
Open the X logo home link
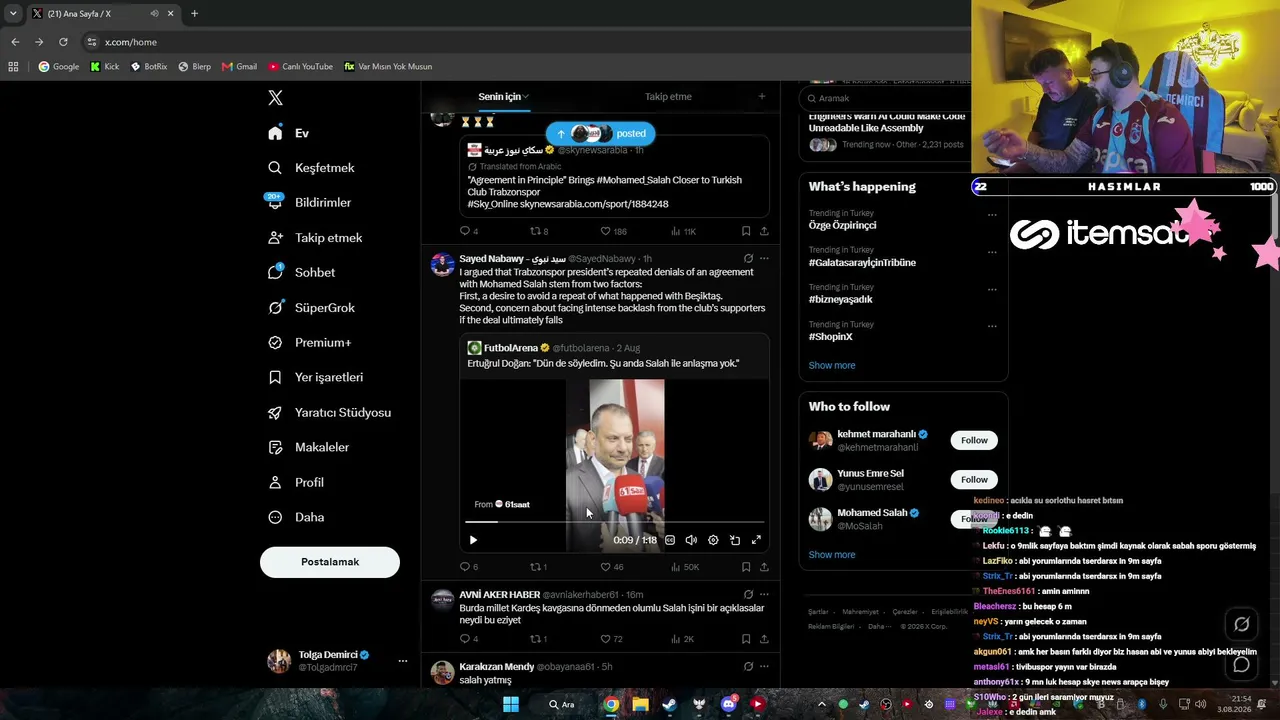tap(275, 98)
